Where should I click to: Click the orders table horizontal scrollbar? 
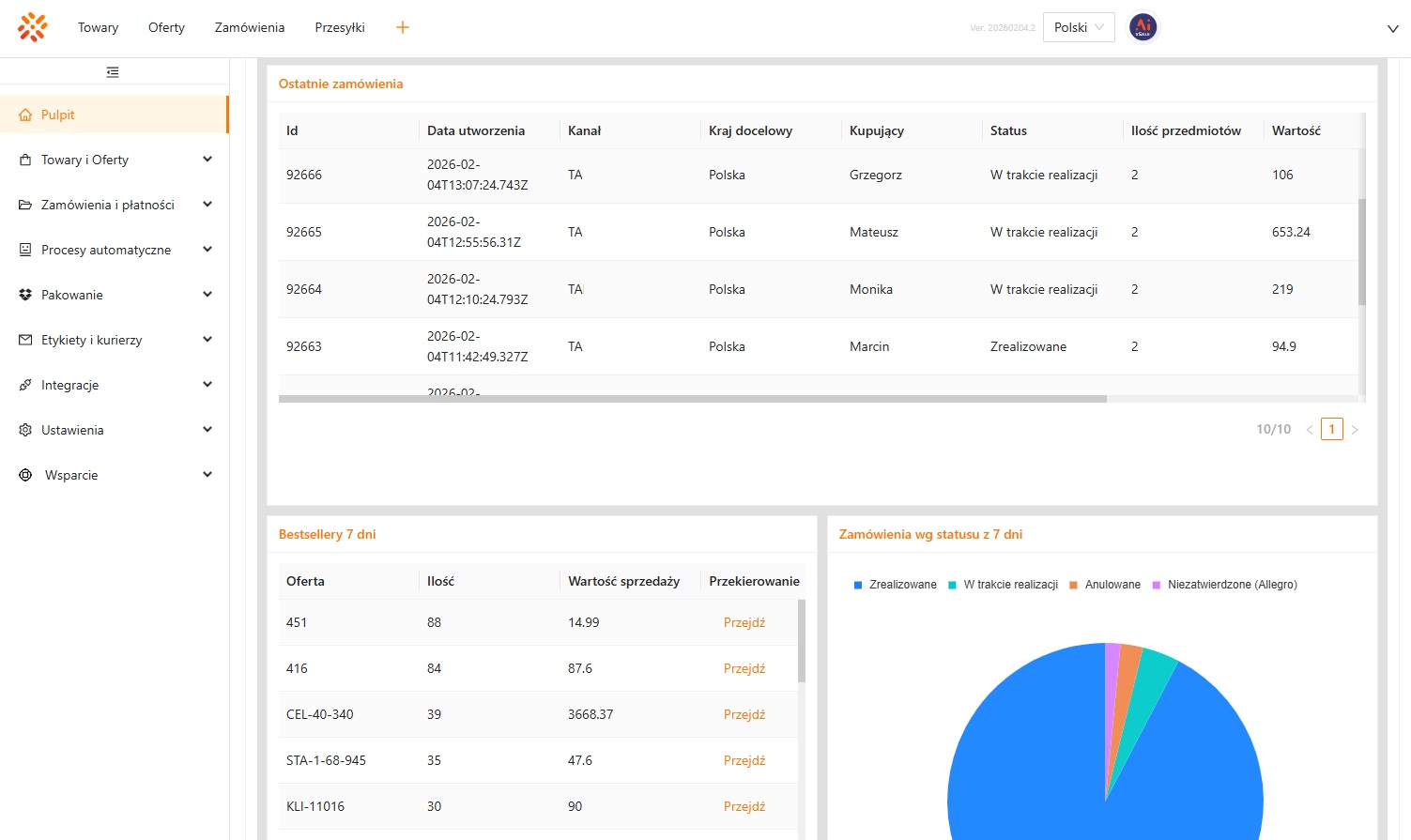click(692, 399)
